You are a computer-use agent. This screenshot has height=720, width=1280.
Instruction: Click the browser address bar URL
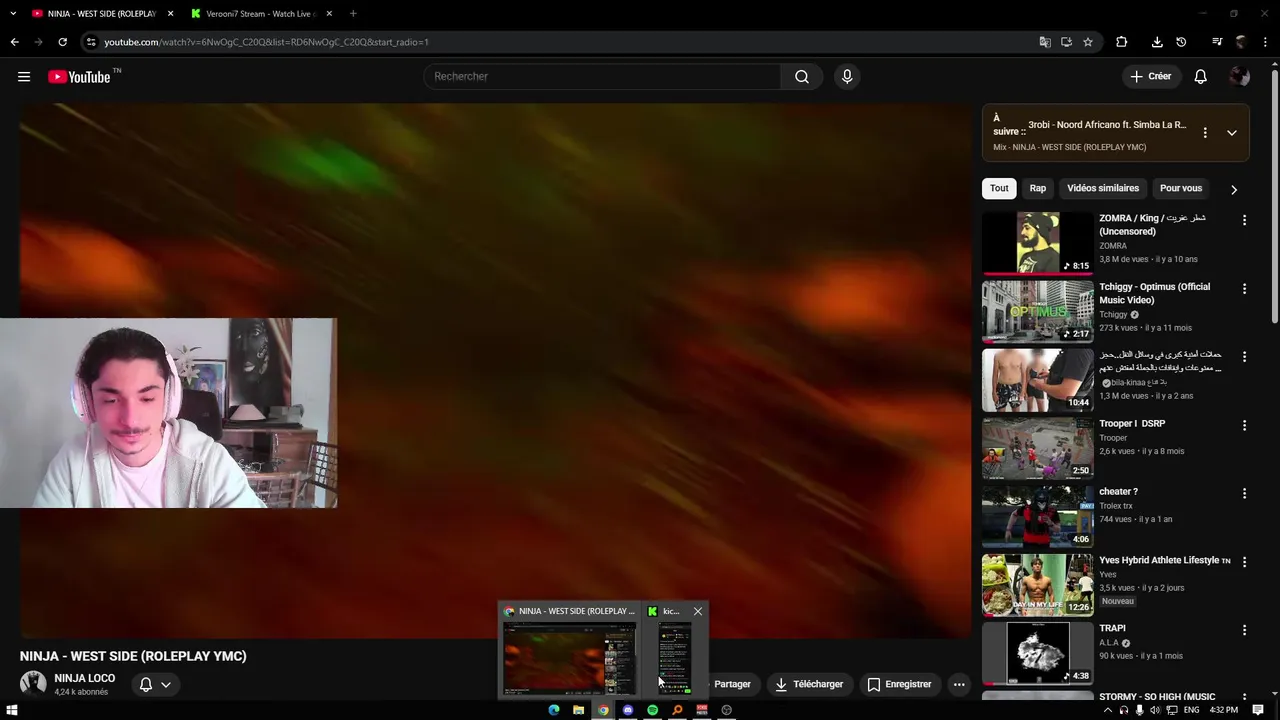pyautogui.click(x=266, y=42)
